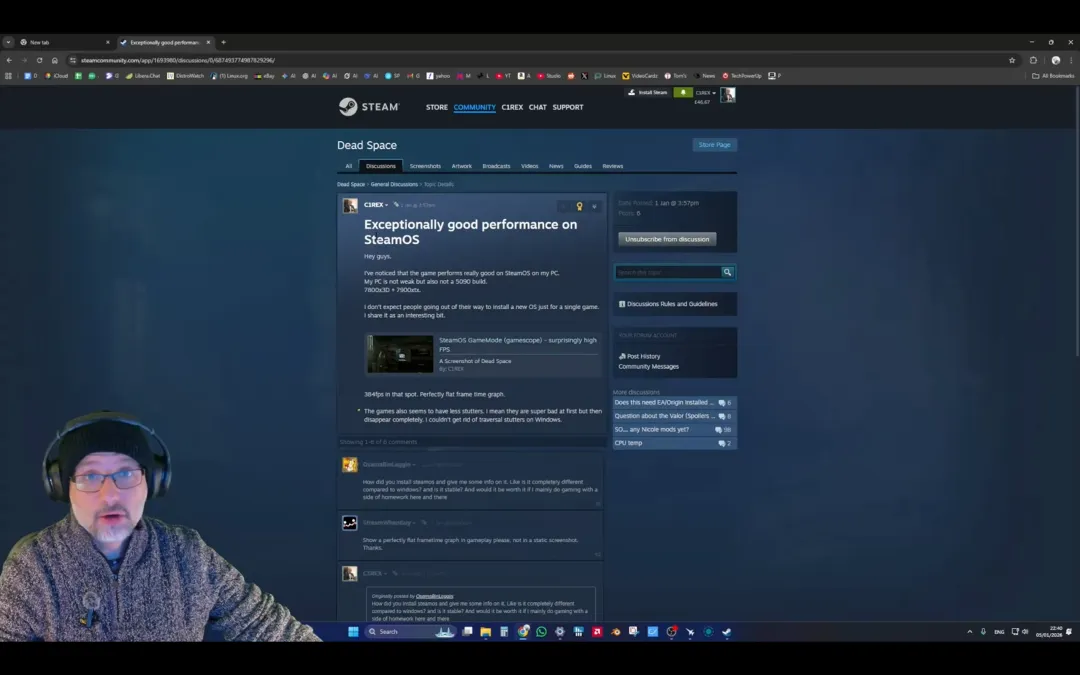
Task: Open the All Bookmarks folder
Action: [1053, 76]
